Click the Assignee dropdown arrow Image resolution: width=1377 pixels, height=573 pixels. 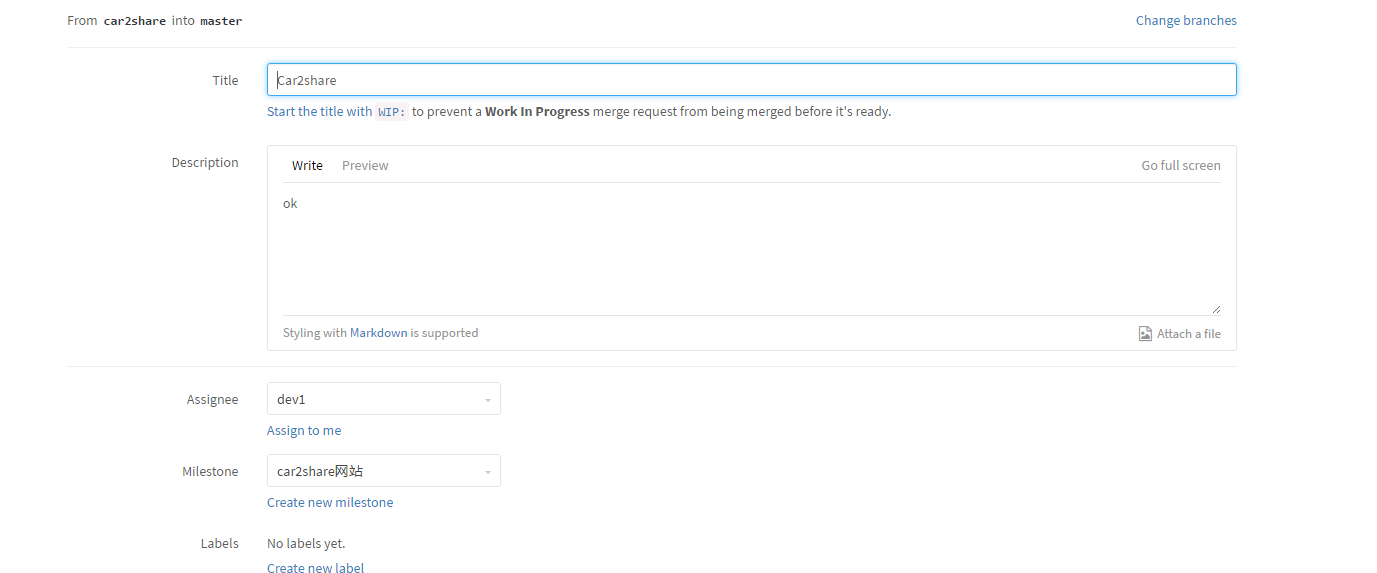pos(487,400)
